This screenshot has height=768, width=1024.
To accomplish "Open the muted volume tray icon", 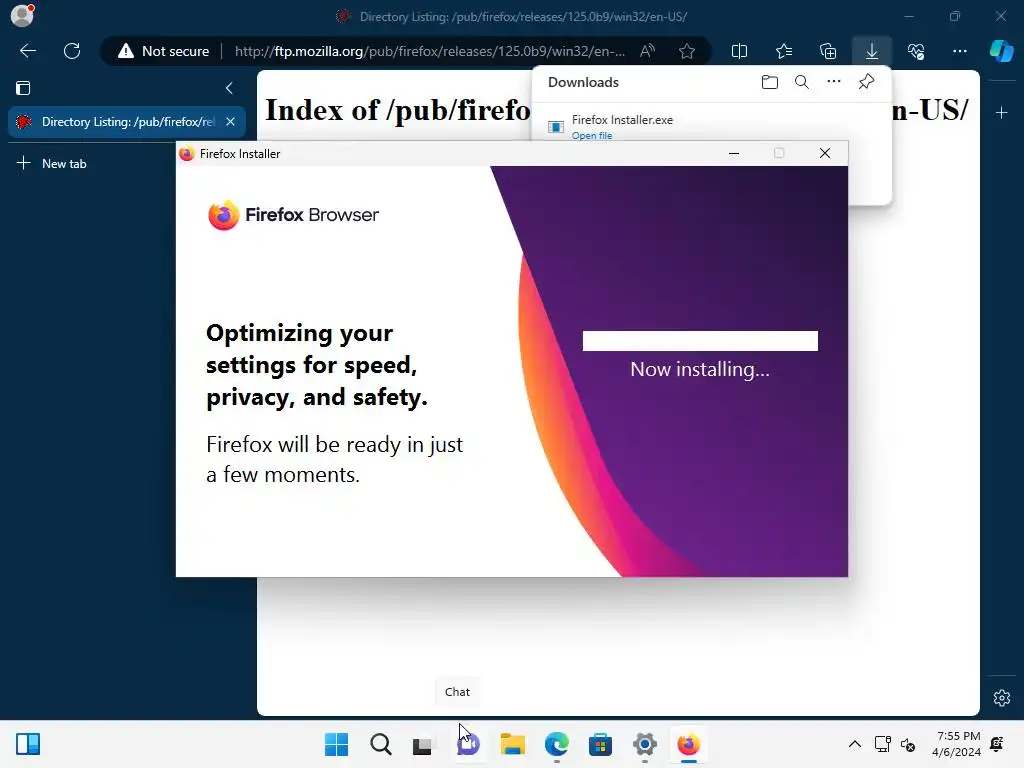I will click(907, 744).
